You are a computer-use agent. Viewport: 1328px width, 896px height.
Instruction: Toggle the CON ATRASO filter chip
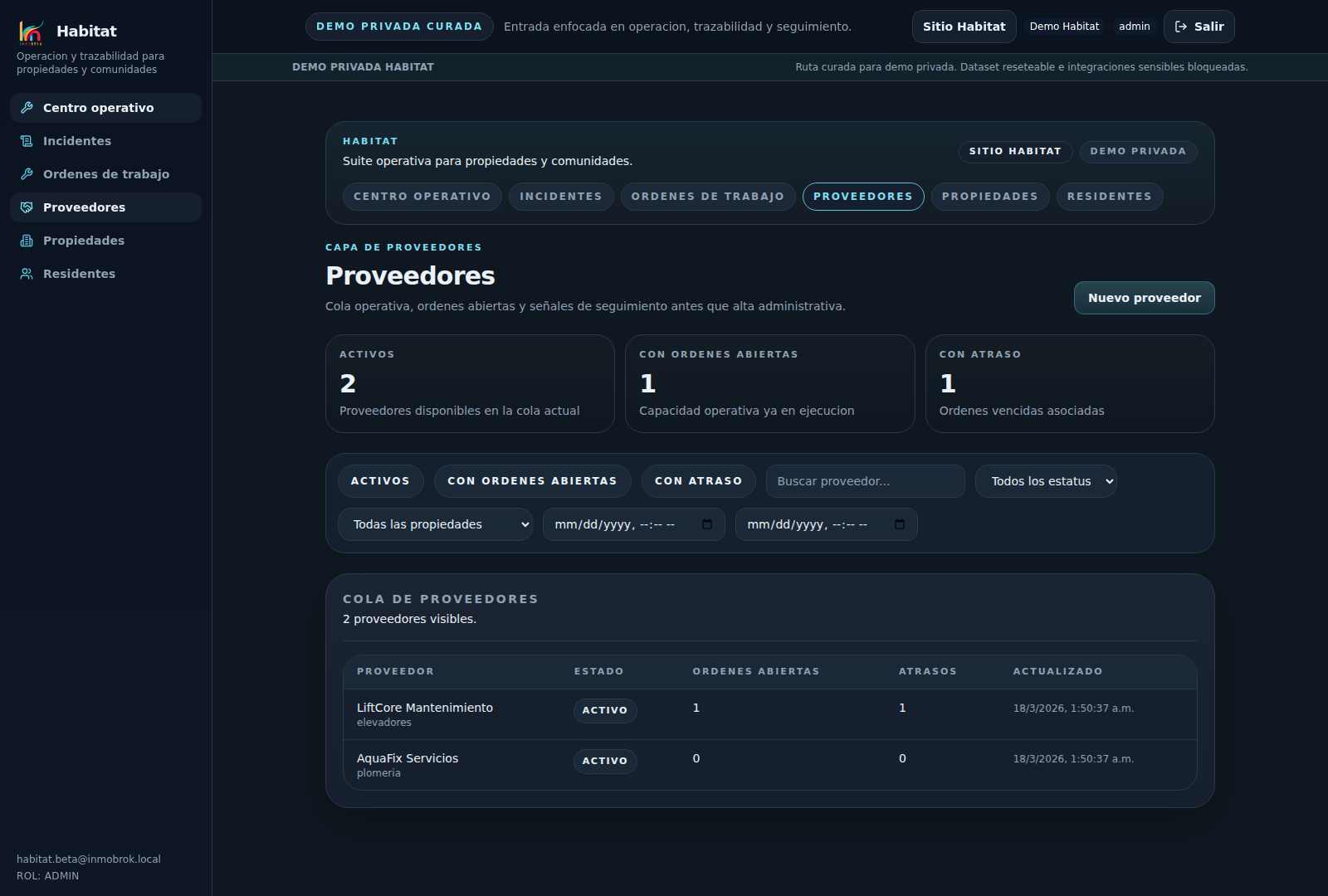pos(698,480)
